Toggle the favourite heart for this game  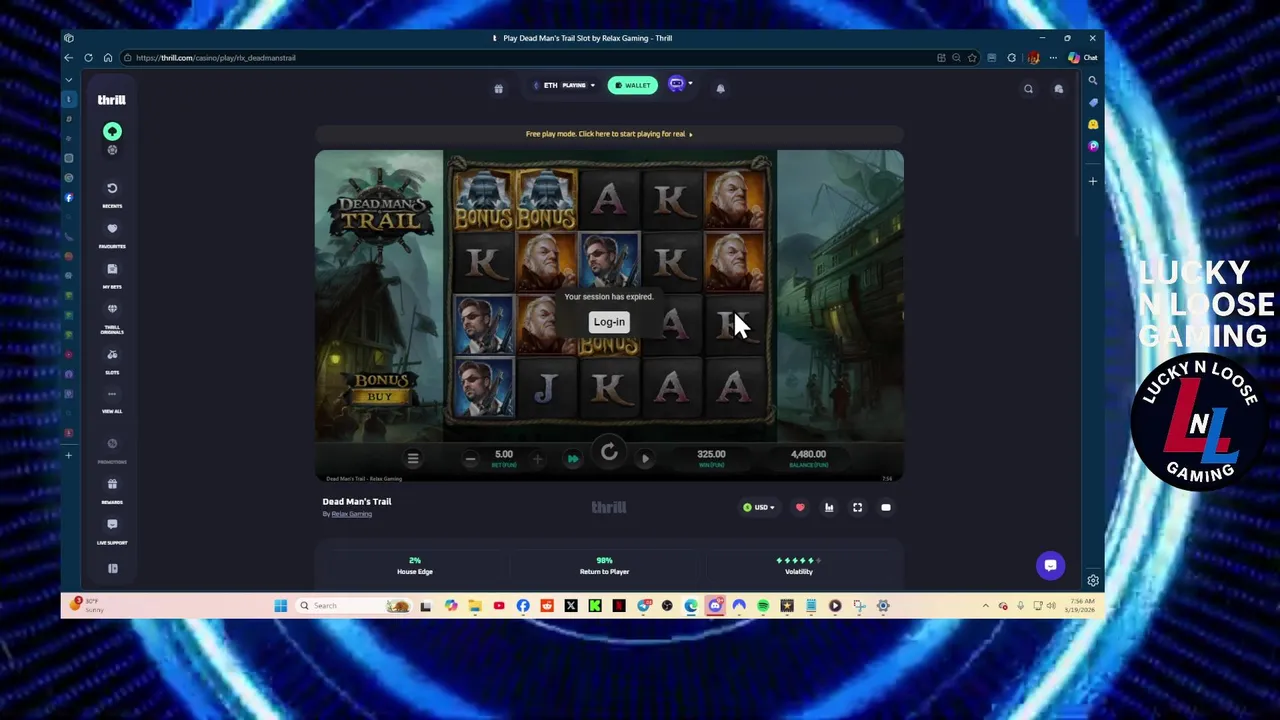(x=800, y=508)
